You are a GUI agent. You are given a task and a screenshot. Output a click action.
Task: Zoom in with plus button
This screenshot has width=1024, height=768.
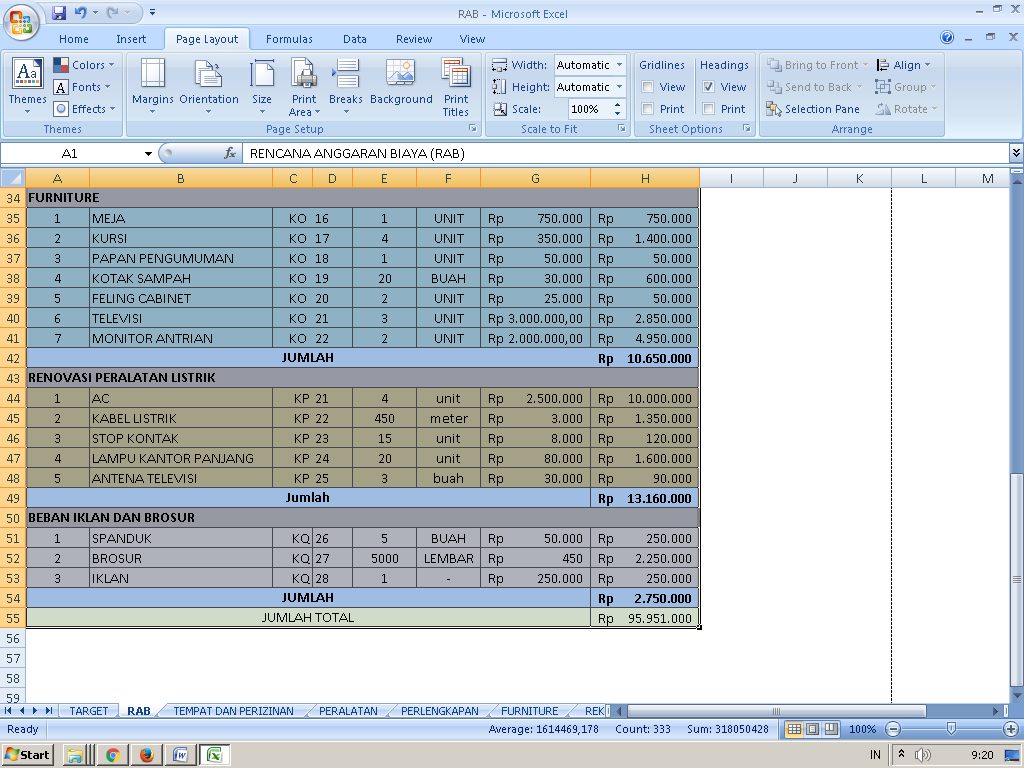click(1010, 729)
